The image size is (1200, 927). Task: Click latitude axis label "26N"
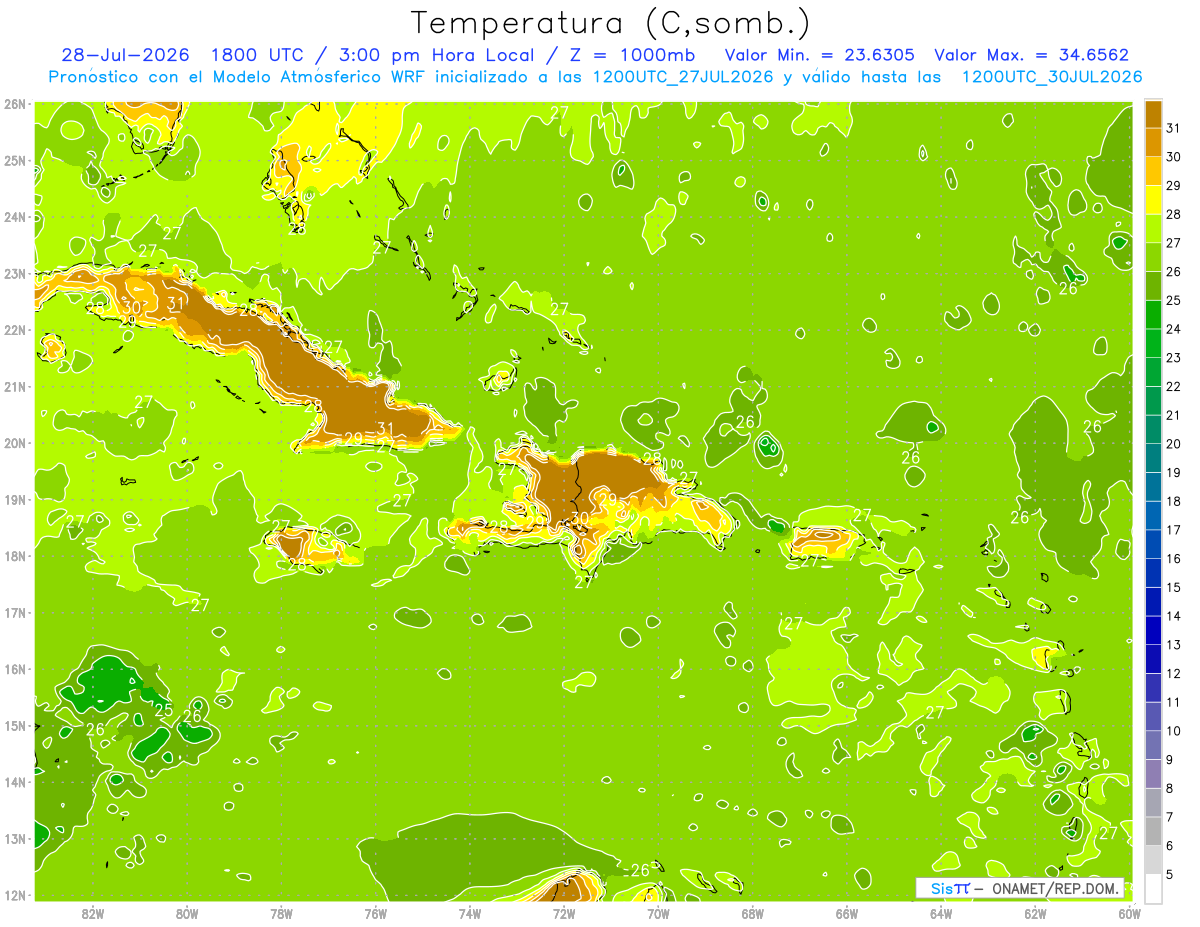[15, 104]
